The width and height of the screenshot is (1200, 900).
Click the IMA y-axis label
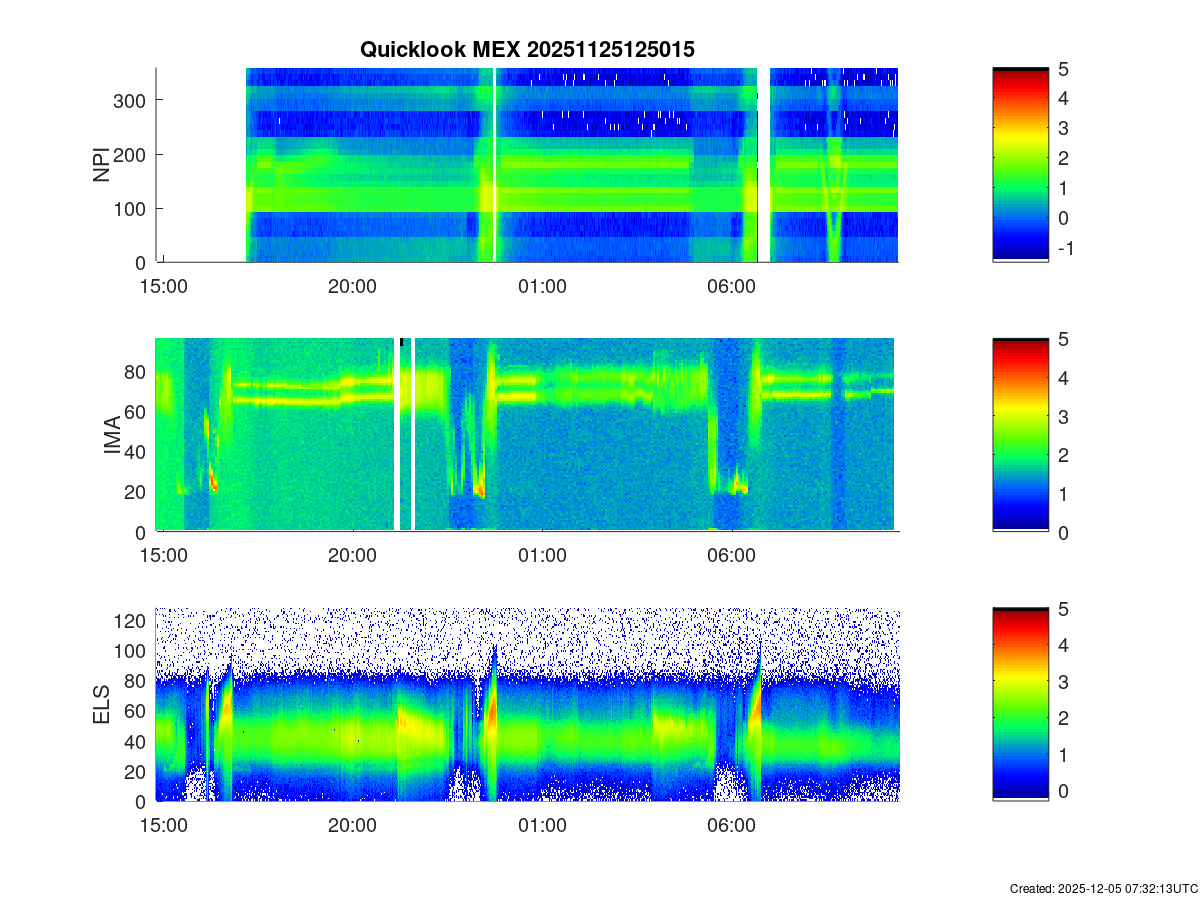[112, 436]
